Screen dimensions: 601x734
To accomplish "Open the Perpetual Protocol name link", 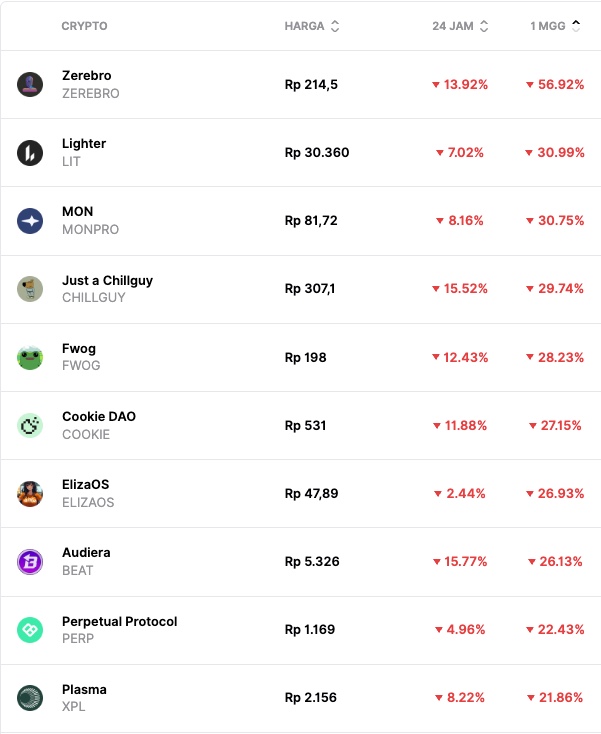I will coord(119,622).
